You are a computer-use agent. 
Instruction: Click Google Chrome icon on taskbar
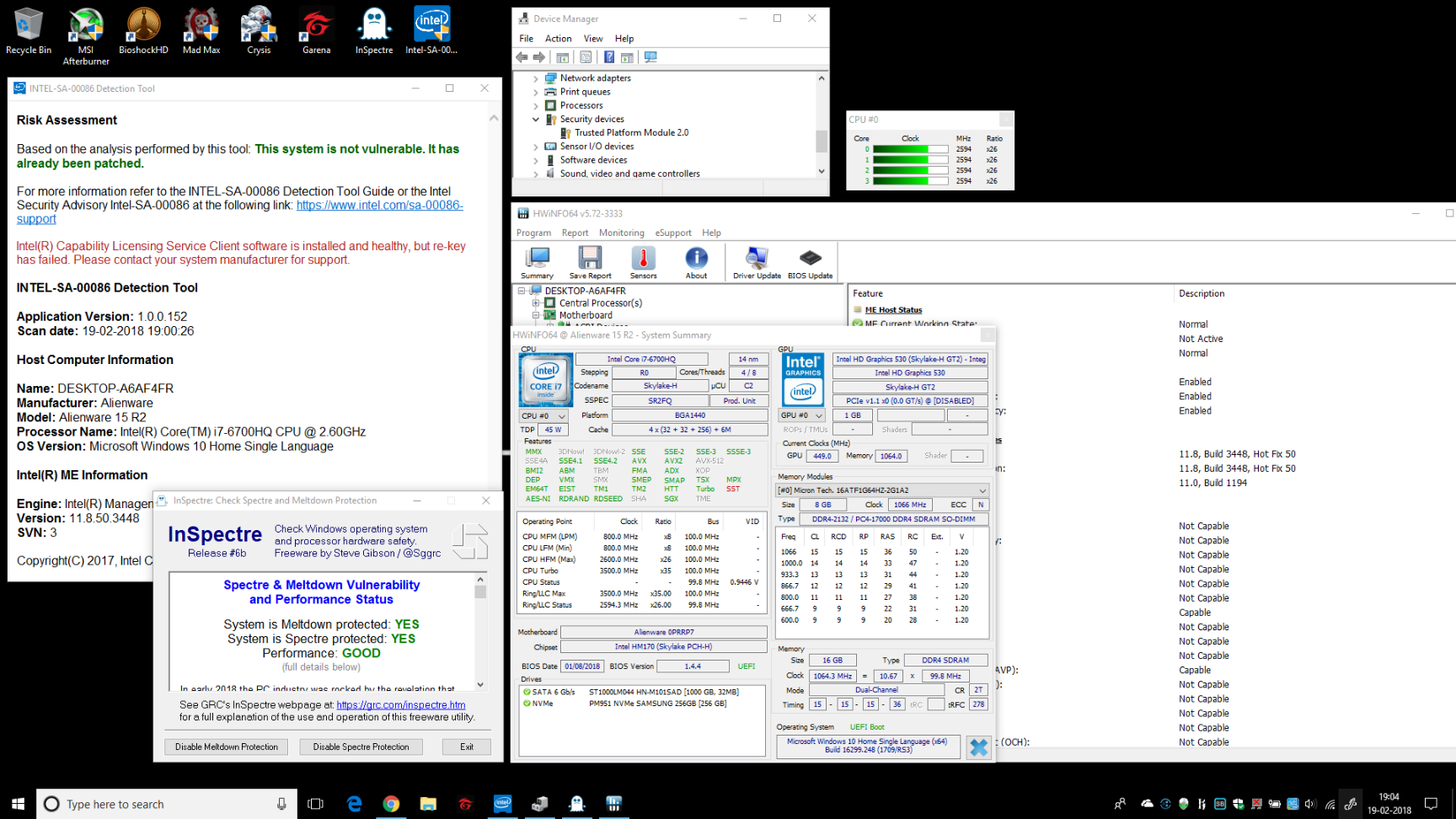coord(391,804)
